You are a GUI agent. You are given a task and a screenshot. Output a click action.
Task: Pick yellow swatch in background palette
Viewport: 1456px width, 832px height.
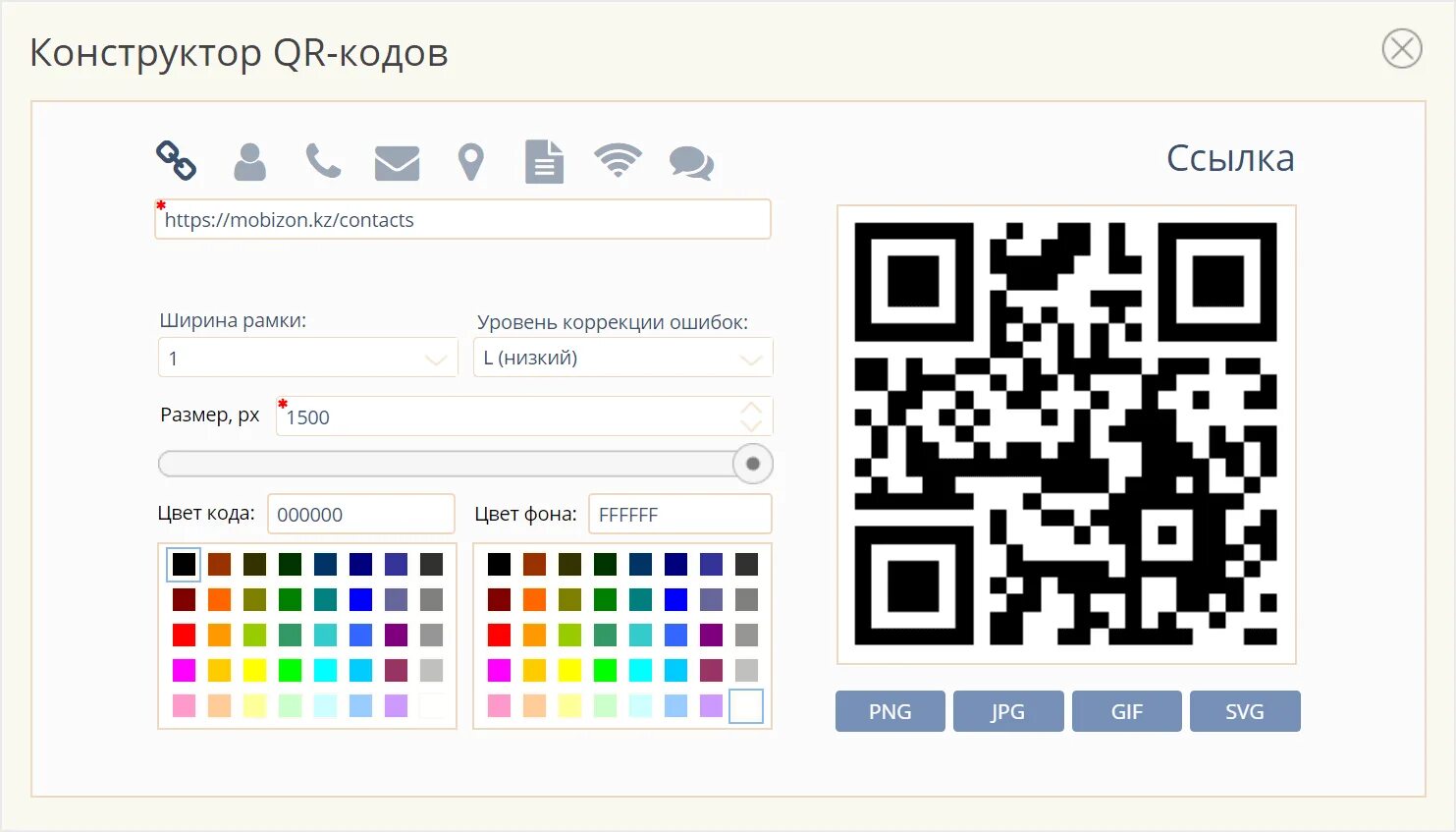(x=569, y=670)
